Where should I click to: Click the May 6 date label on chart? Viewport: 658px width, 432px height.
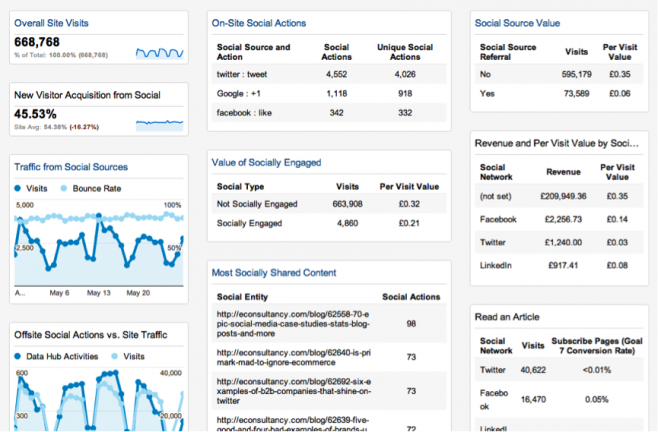tap(59, 293)
